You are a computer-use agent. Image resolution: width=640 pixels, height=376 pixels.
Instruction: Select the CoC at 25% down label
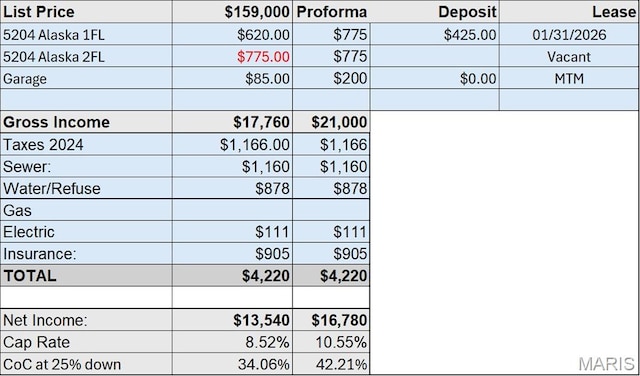[86, 364]
